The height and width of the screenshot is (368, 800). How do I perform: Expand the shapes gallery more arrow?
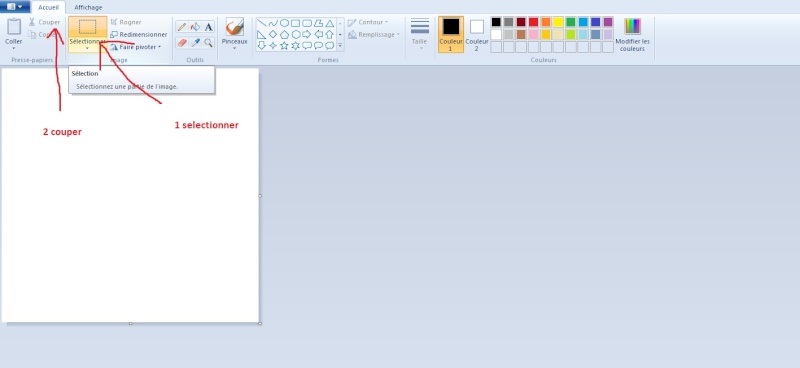[x=340, y=45]
